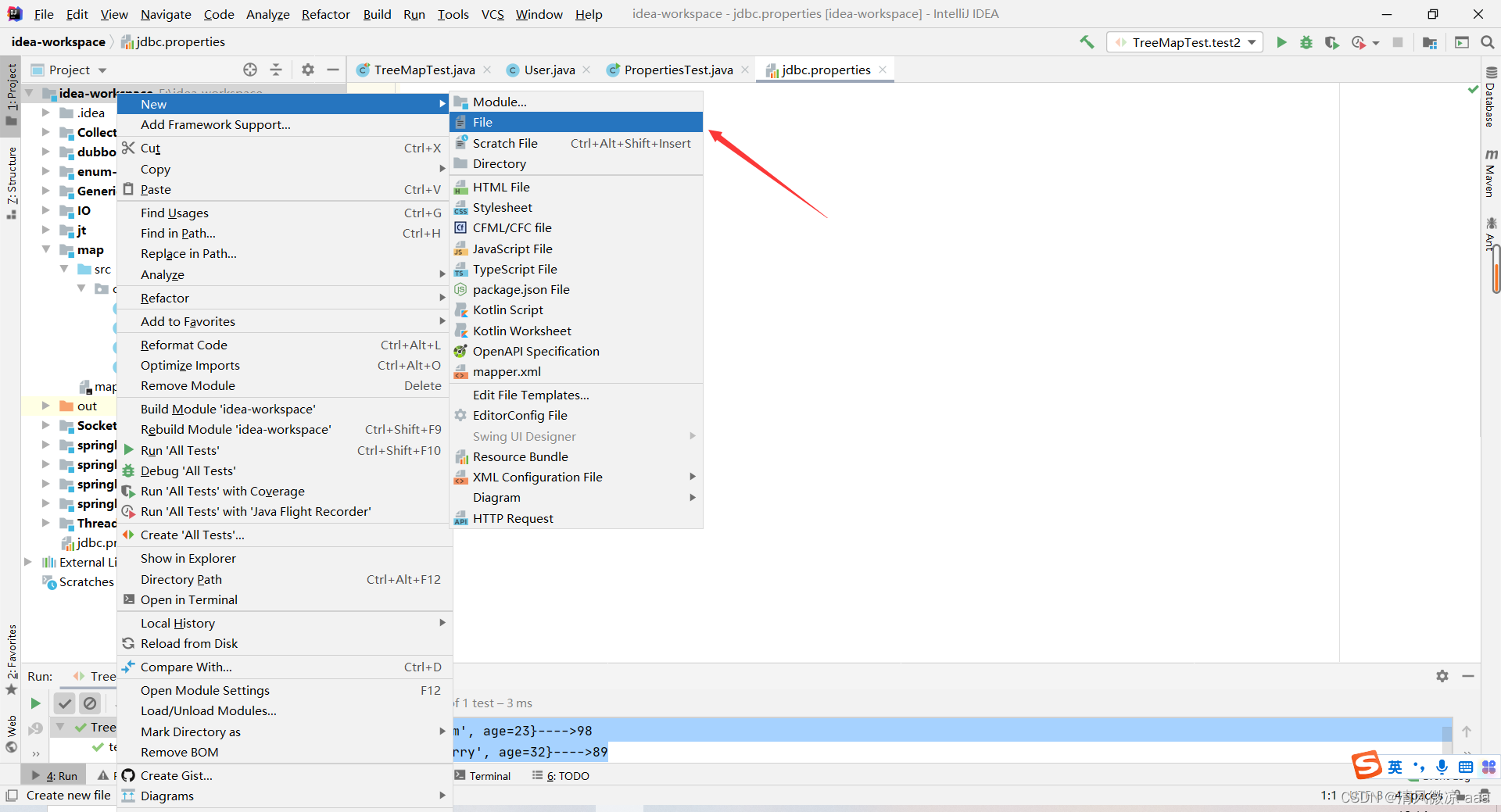Close the jdbc.properties editor tab
The width and height of the screenshot is (1501, 812).
click(x=883, y=70)
